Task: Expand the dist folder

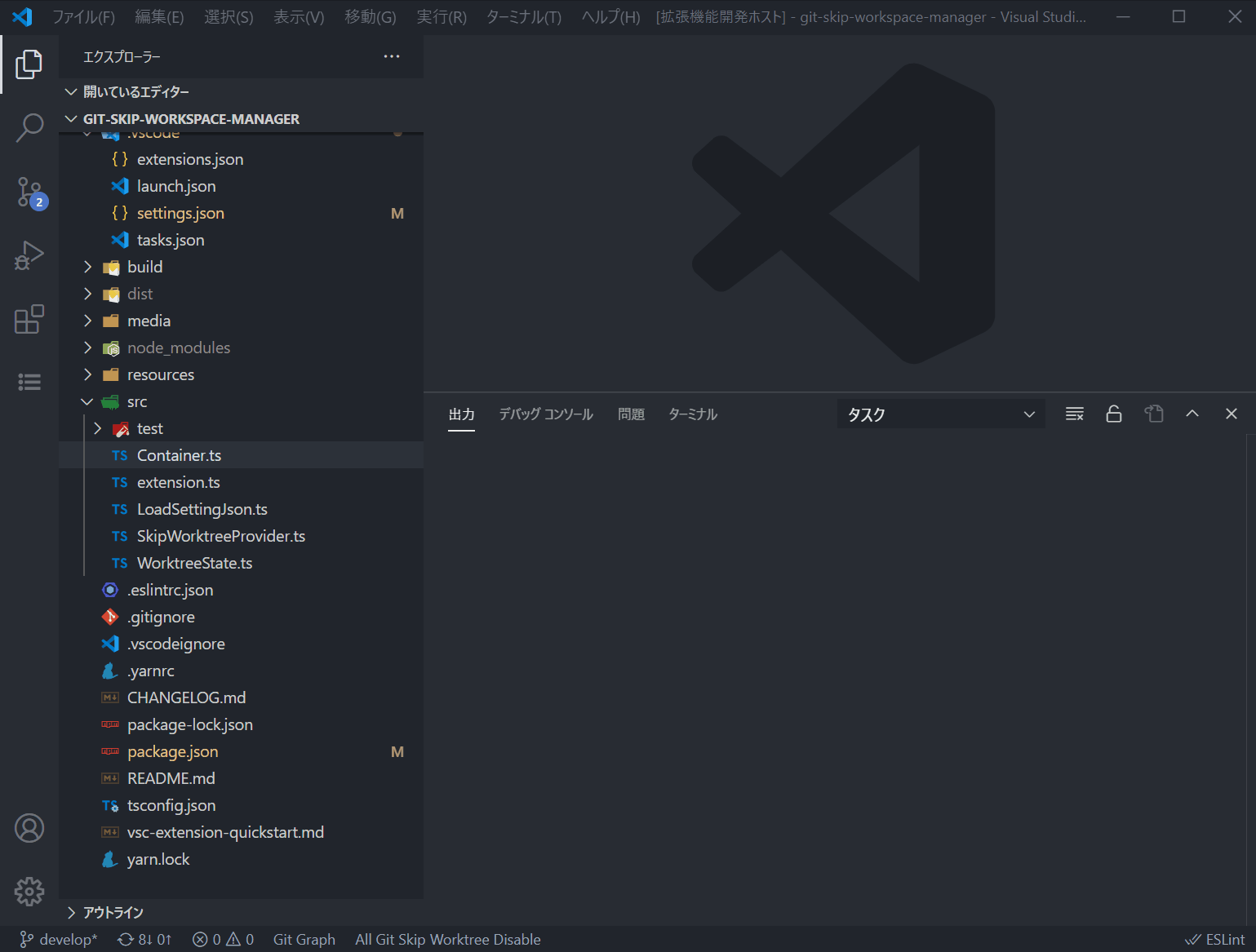Action: pos(241,294)
